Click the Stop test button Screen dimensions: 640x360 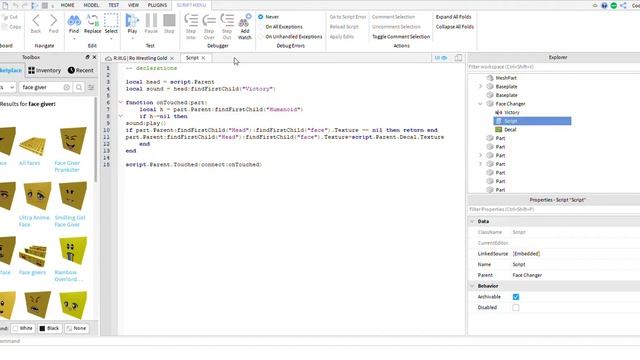[169, 20]
